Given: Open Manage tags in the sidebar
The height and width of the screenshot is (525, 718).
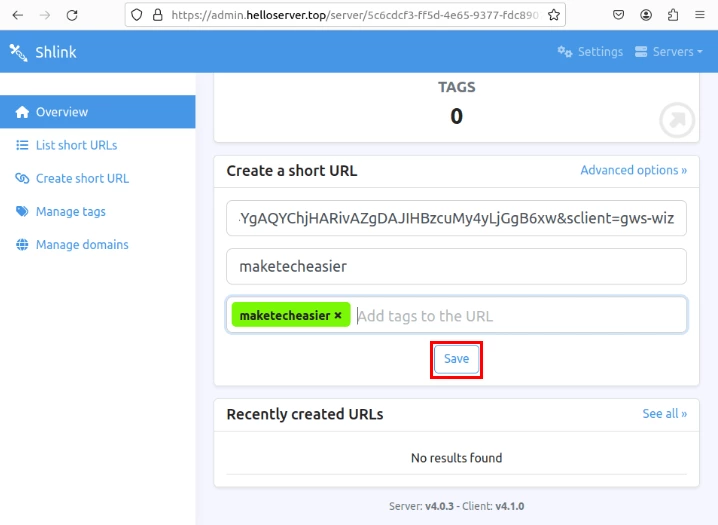Looking at the screenshot, I should (98, 211).
